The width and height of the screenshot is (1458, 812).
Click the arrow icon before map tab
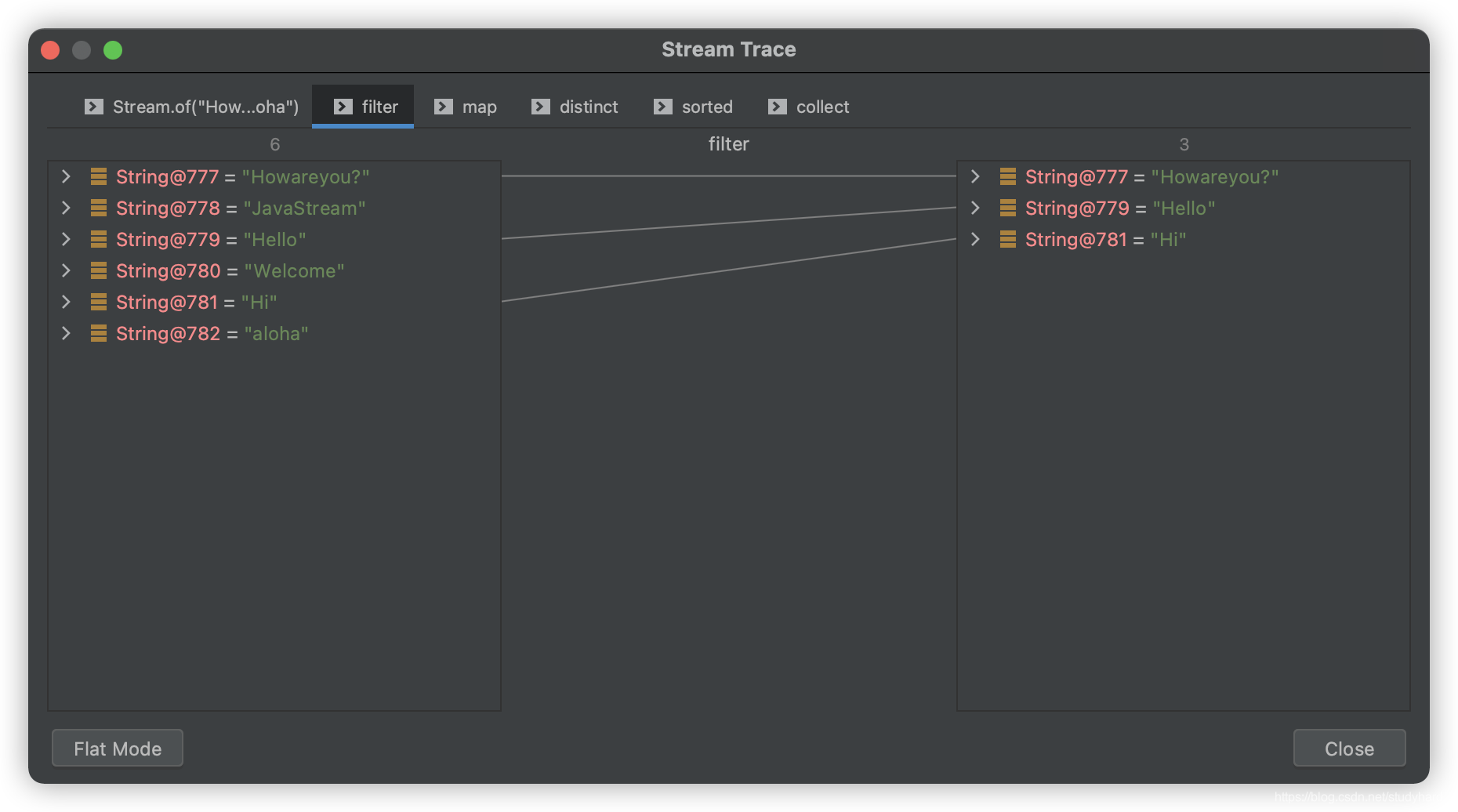point(444,107)
